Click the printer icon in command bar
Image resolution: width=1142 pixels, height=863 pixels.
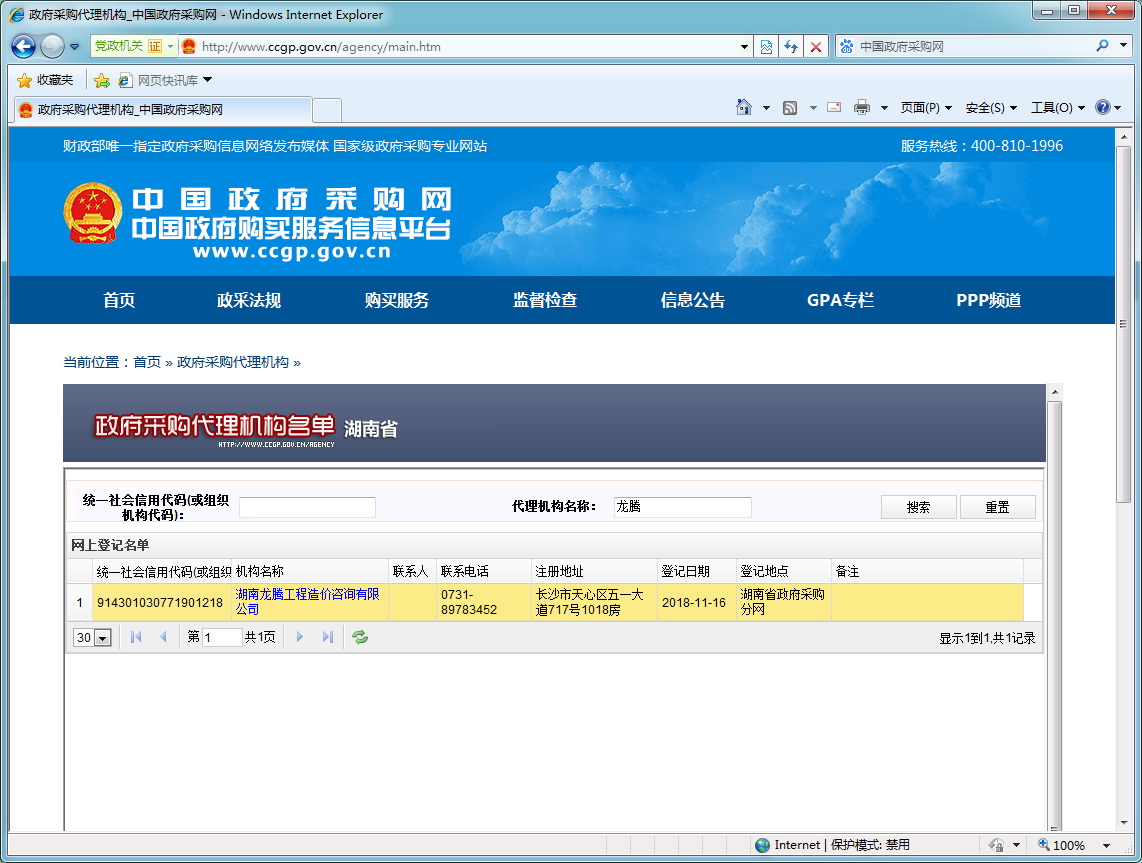coord(861,108)
